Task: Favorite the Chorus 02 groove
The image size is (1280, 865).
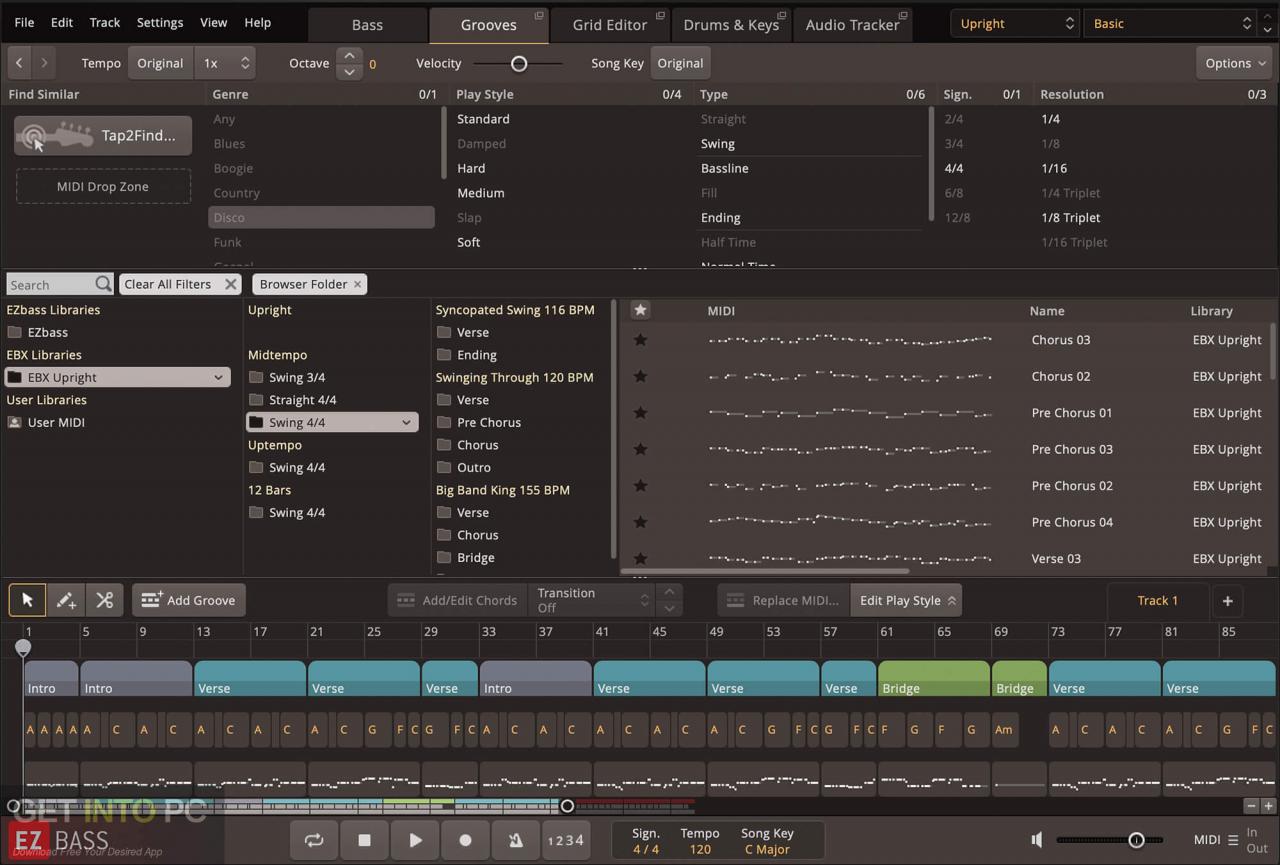Action: click(x=640, y=376)
